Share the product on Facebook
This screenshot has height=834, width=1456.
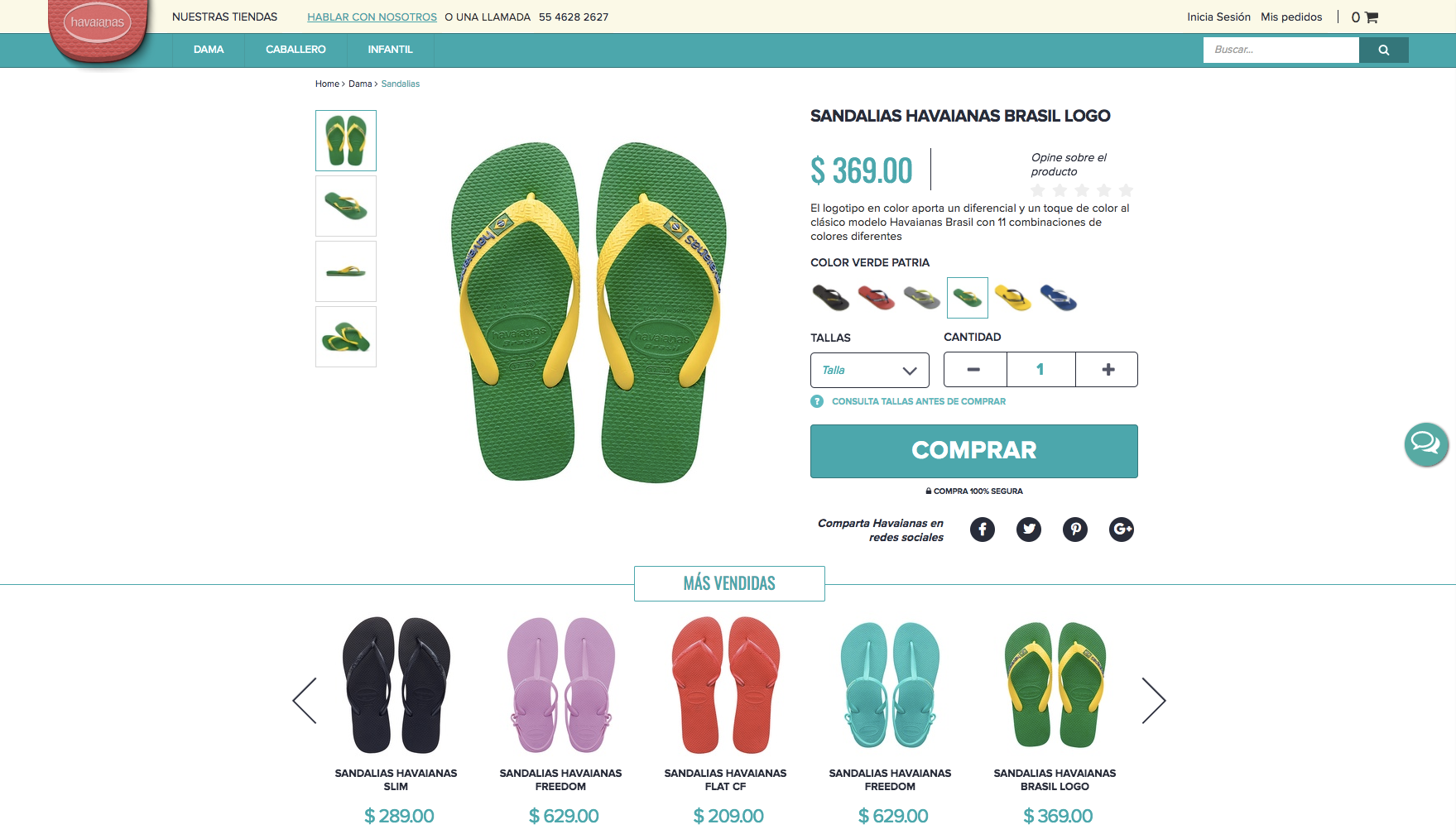[983, 530]
